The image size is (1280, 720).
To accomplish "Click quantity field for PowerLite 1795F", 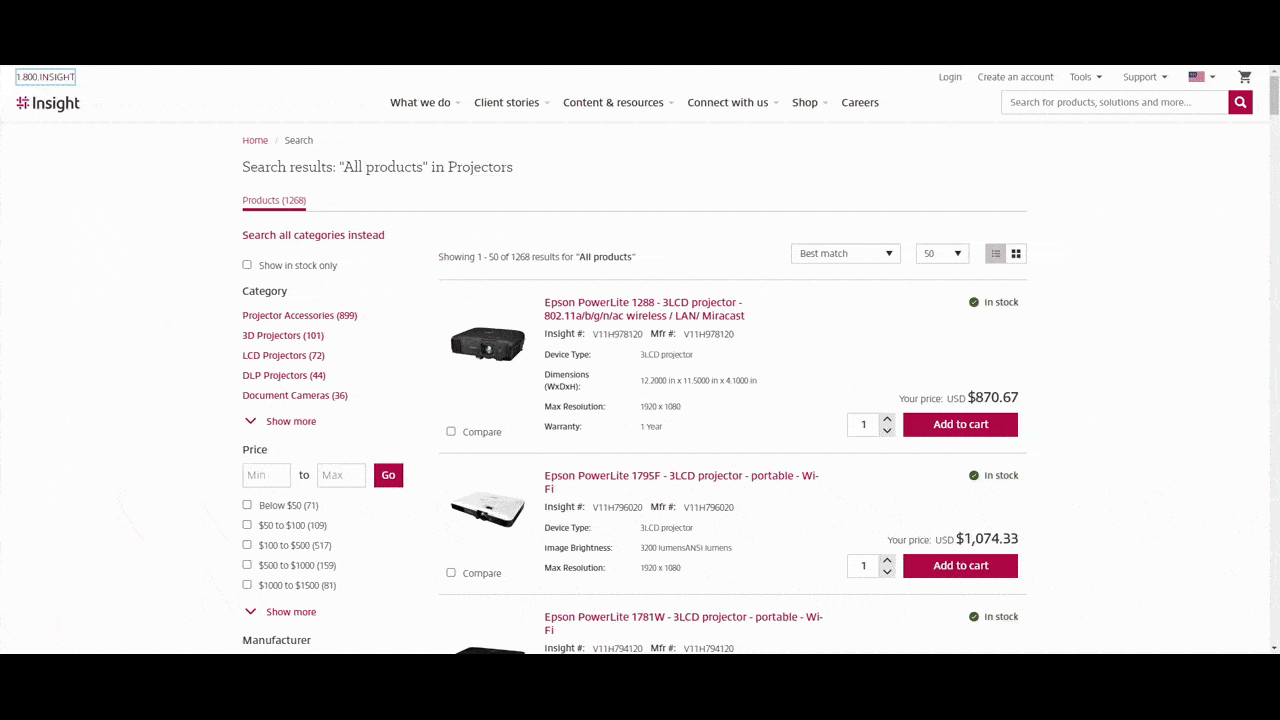I will click(x=863, y=565).
